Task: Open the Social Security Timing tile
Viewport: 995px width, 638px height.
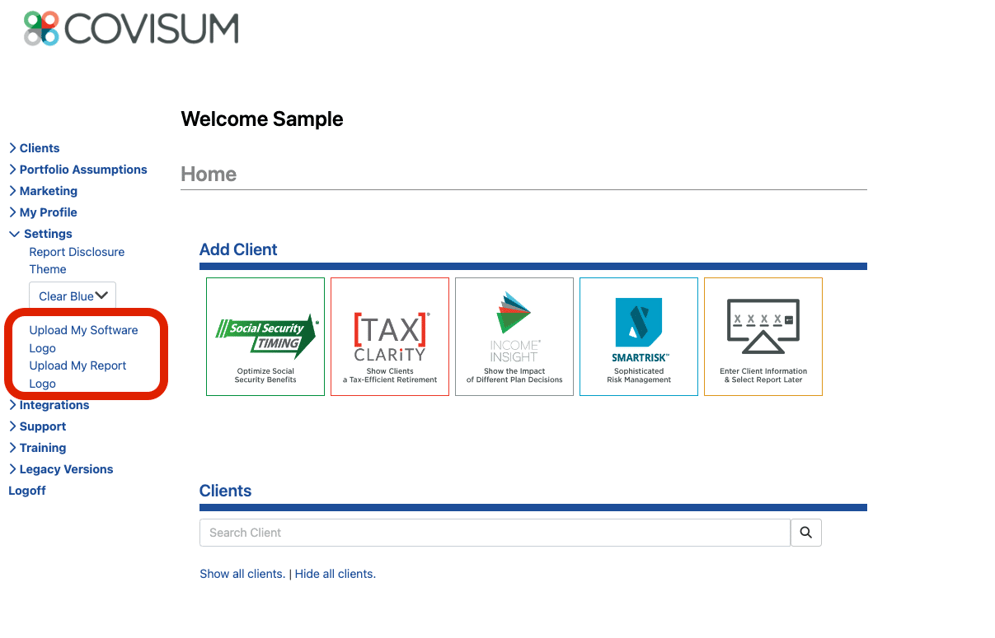Action: (x=265, y=336)
